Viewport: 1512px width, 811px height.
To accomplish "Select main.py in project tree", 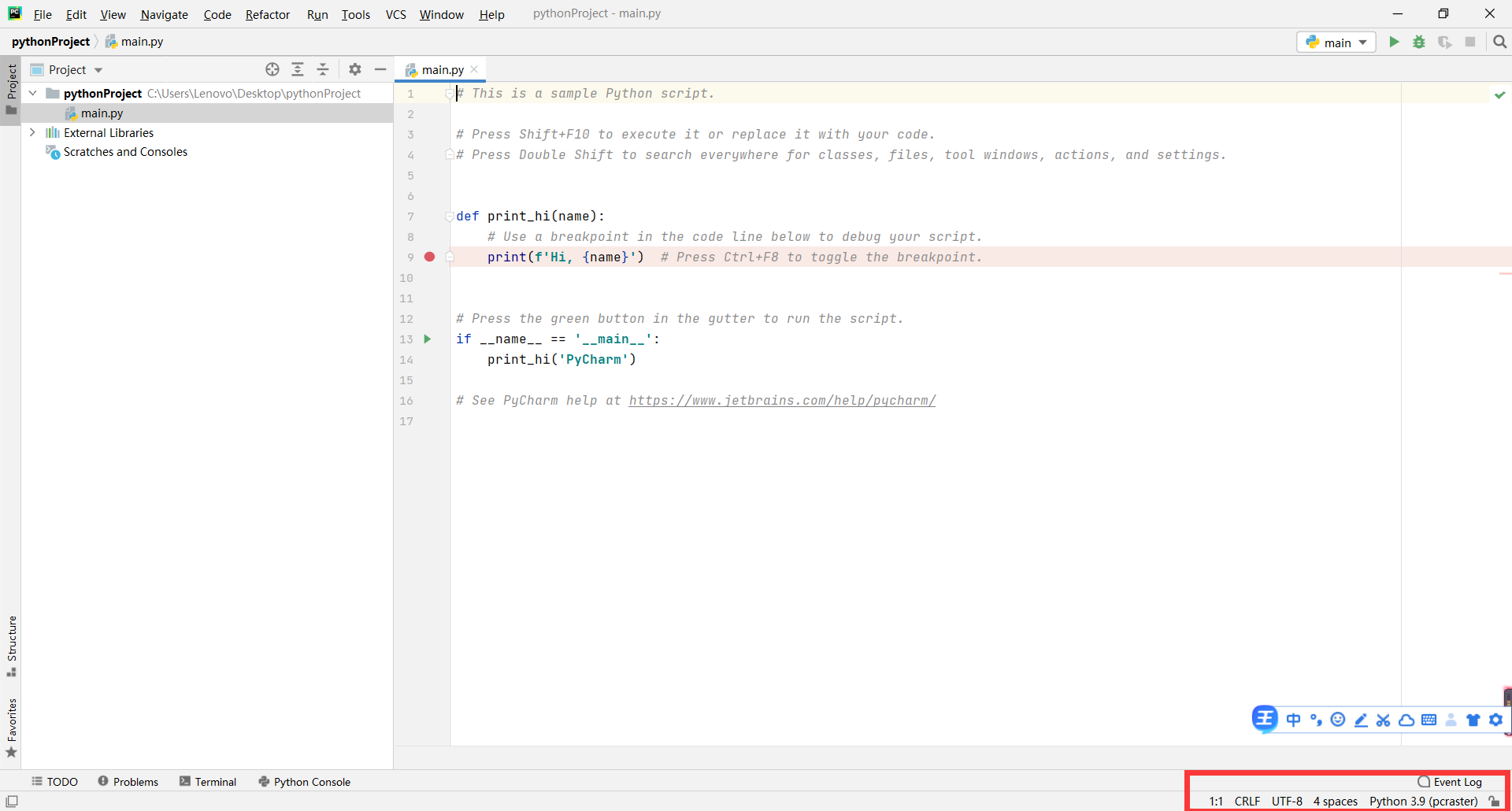I will tap(102, 113).
